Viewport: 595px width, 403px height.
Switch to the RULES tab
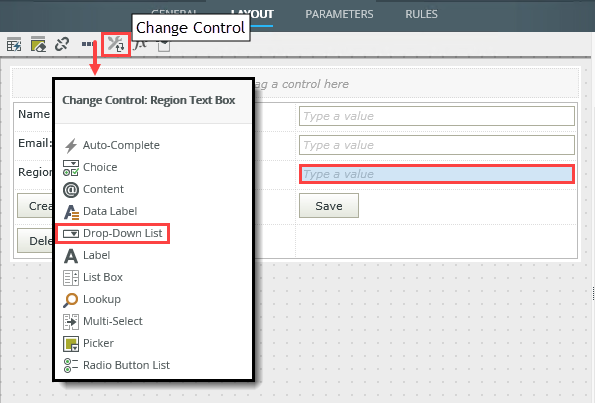pyautogui.click(x=421, y=14)
